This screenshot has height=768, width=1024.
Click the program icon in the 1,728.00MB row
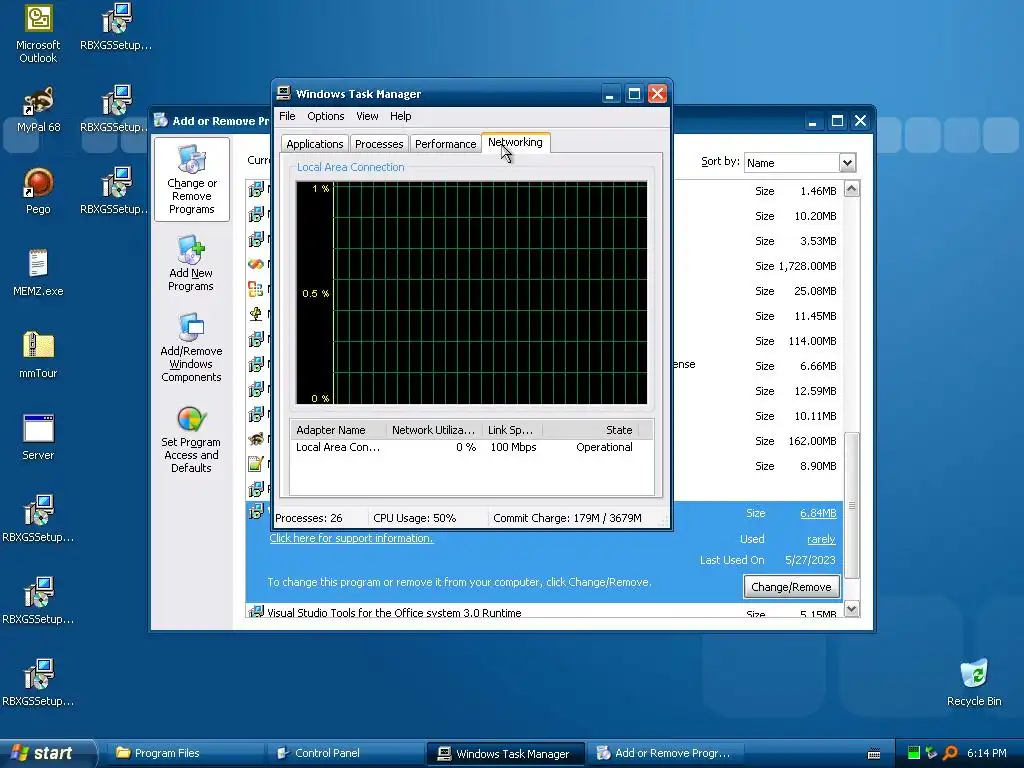click(x=256, y=264)
